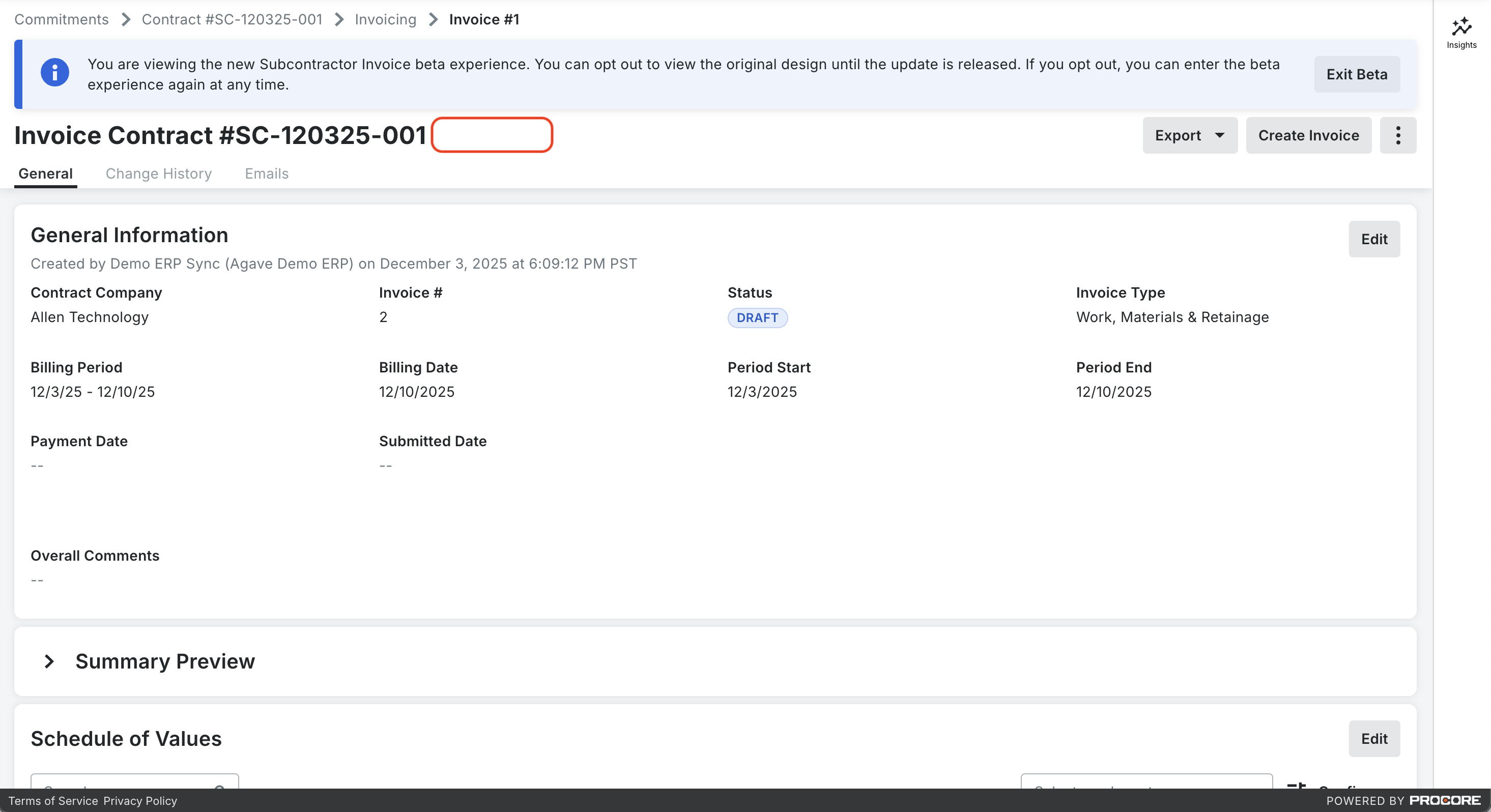Click the Export dropdown caret arrow
Image resolution: width=1491 pixels, height=812 pixels.
coord(1220,135)
